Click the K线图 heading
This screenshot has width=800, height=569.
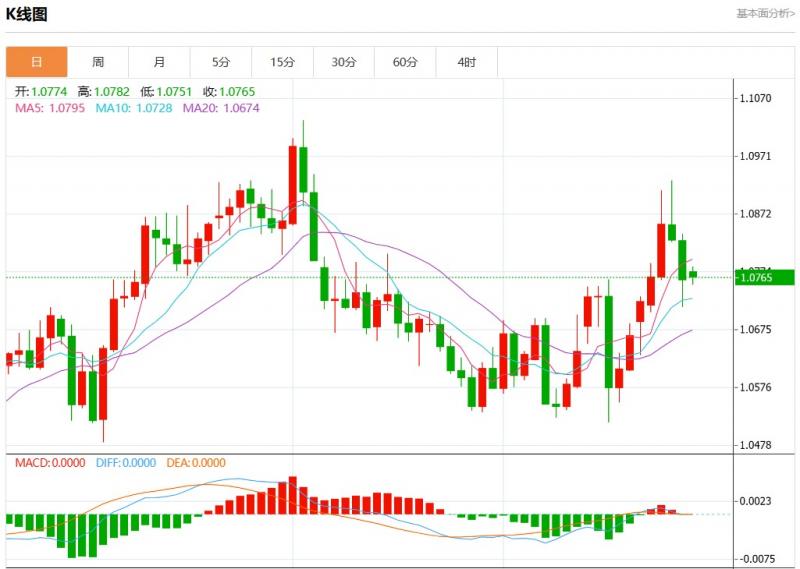(x=27, y=14)
